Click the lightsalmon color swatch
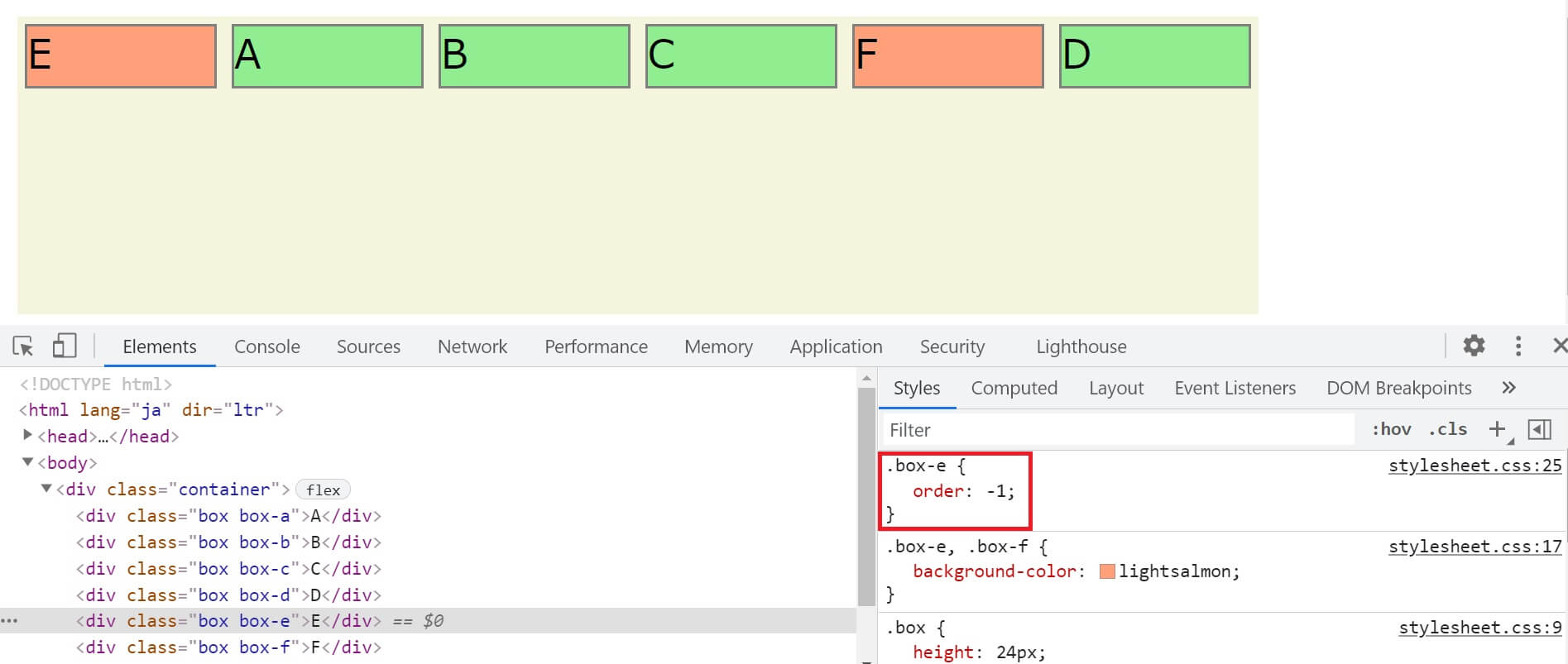The width and height of the screenshot is (1568, 664). (x=1107, y=571)
